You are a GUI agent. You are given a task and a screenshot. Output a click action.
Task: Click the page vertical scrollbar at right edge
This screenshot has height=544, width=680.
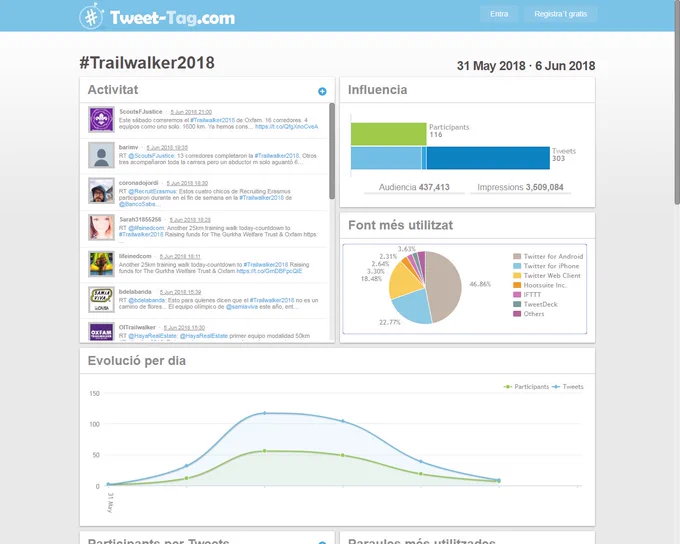click(677, 102)
